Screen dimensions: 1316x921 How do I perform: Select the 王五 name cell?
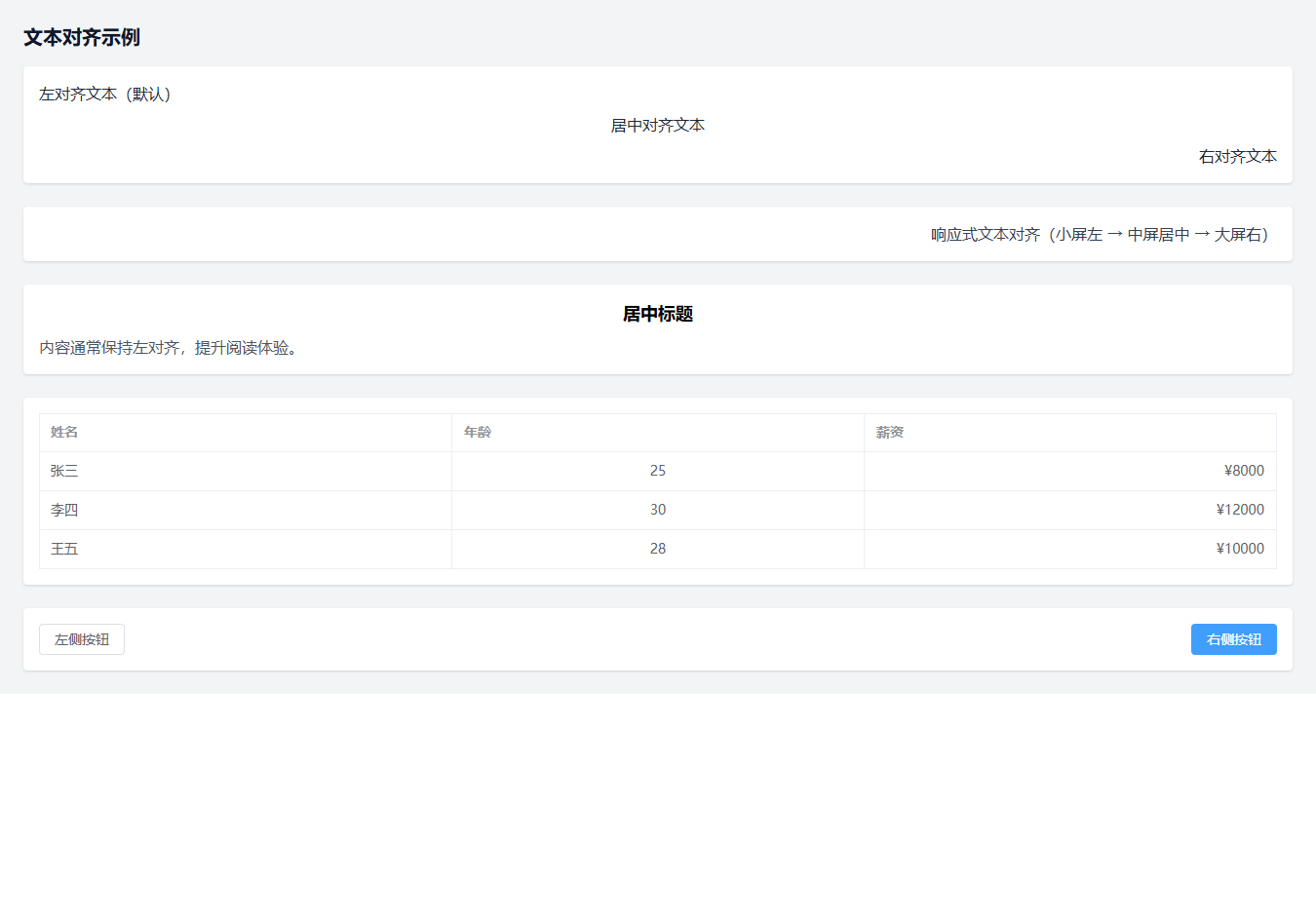coord(64,549)
